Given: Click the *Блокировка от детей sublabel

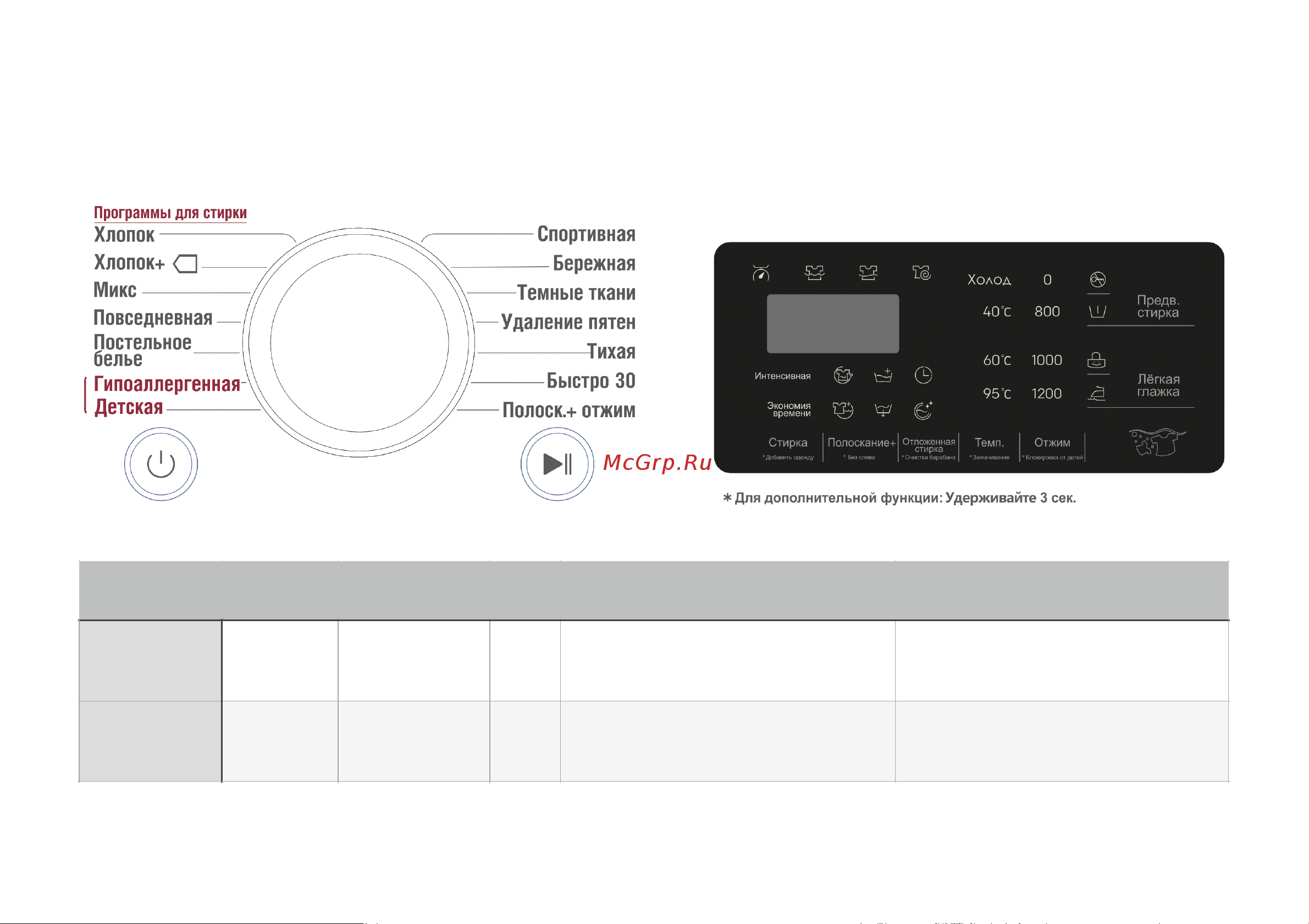Looking at the screenshot, I should pyautogui.click(x=1052, y=457).
